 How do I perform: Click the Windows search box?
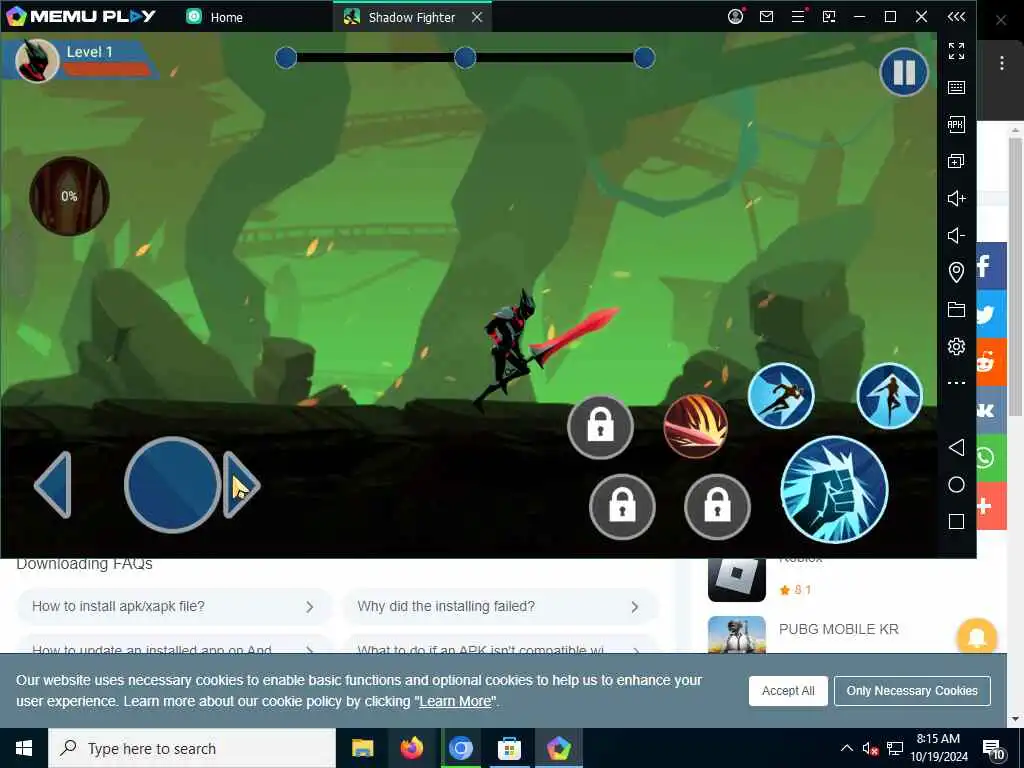click(192, 748)
